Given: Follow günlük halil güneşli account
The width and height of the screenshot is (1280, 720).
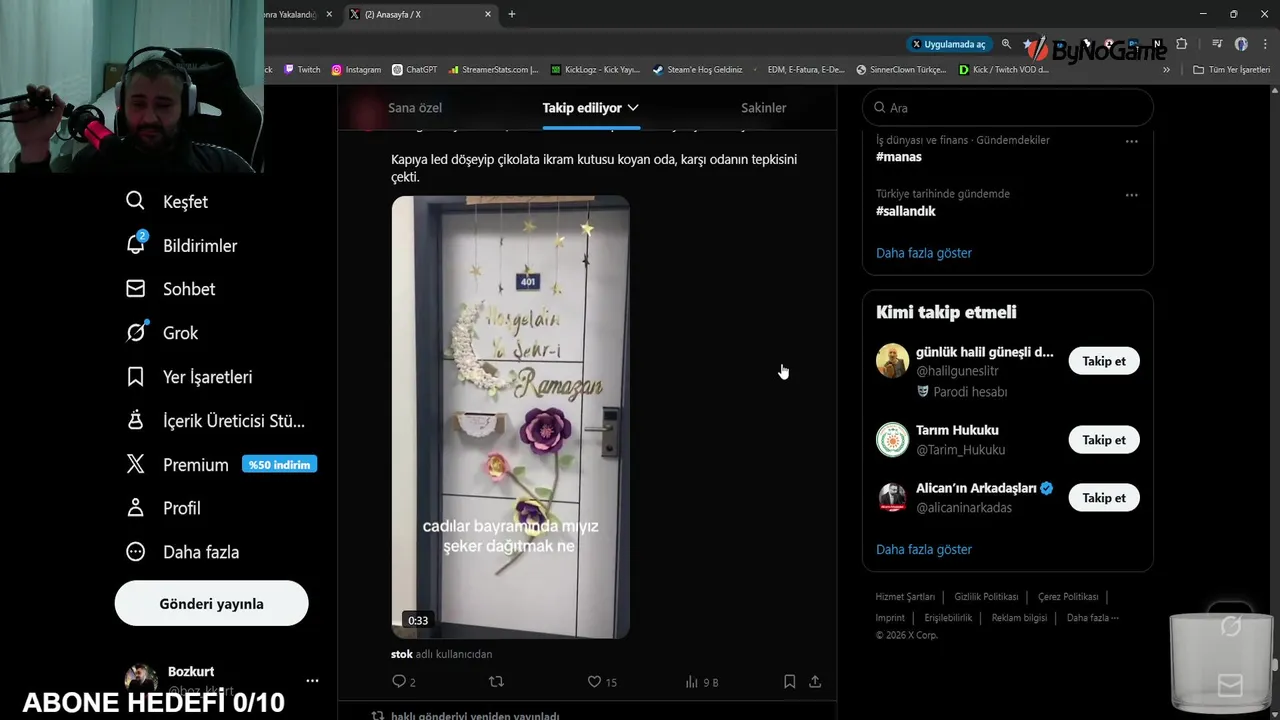Looking at the screenshot, I should [1104, 361].
